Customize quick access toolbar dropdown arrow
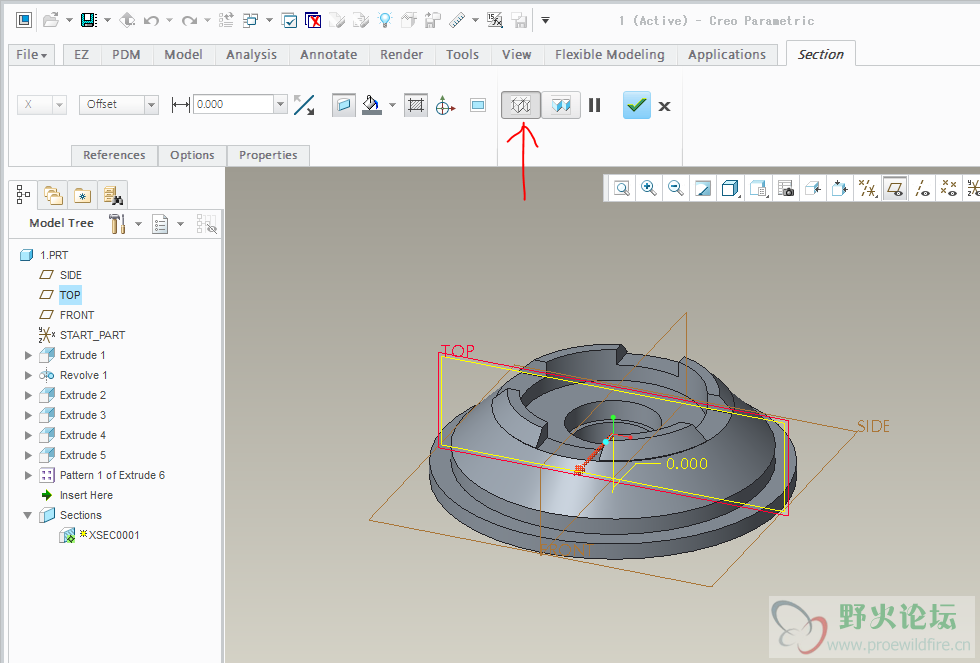The width and height of the screenshot is (980, 663). point(545,21)
